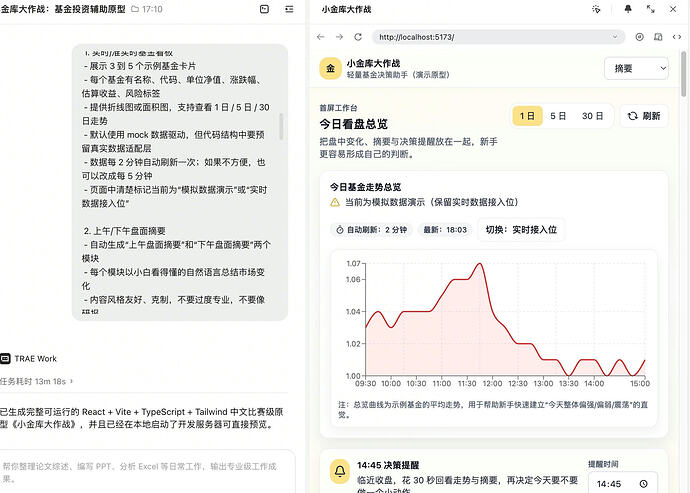
Task: Click the 14:45 reminder time field
Action: point(623,484)
